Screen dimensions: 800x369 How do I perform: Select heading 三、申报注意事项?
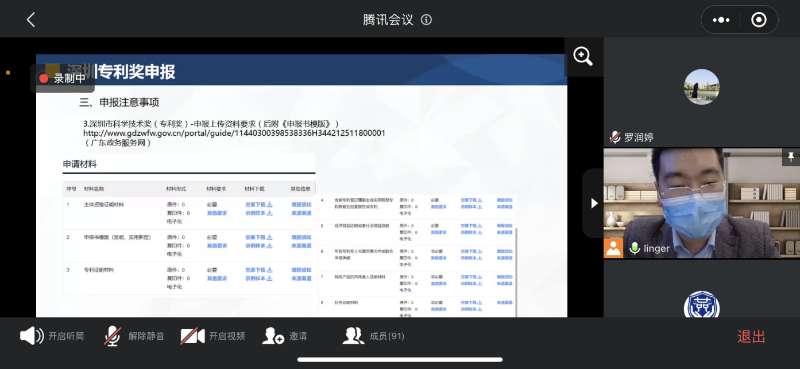pyautogui.click(x=119, y=102)
